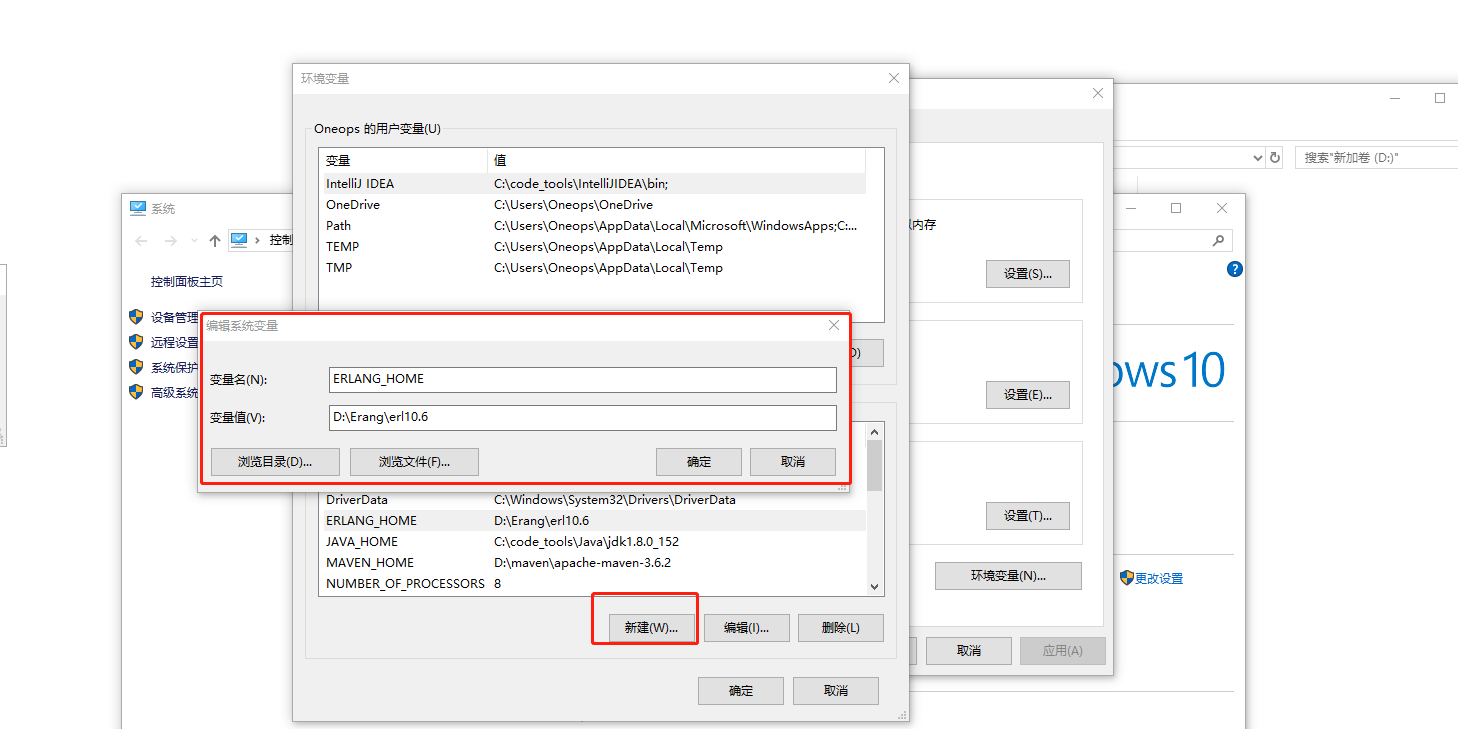Close the 环境变量 dialog
This screenshot has height=729, width=1458.
tap(894, 78)
